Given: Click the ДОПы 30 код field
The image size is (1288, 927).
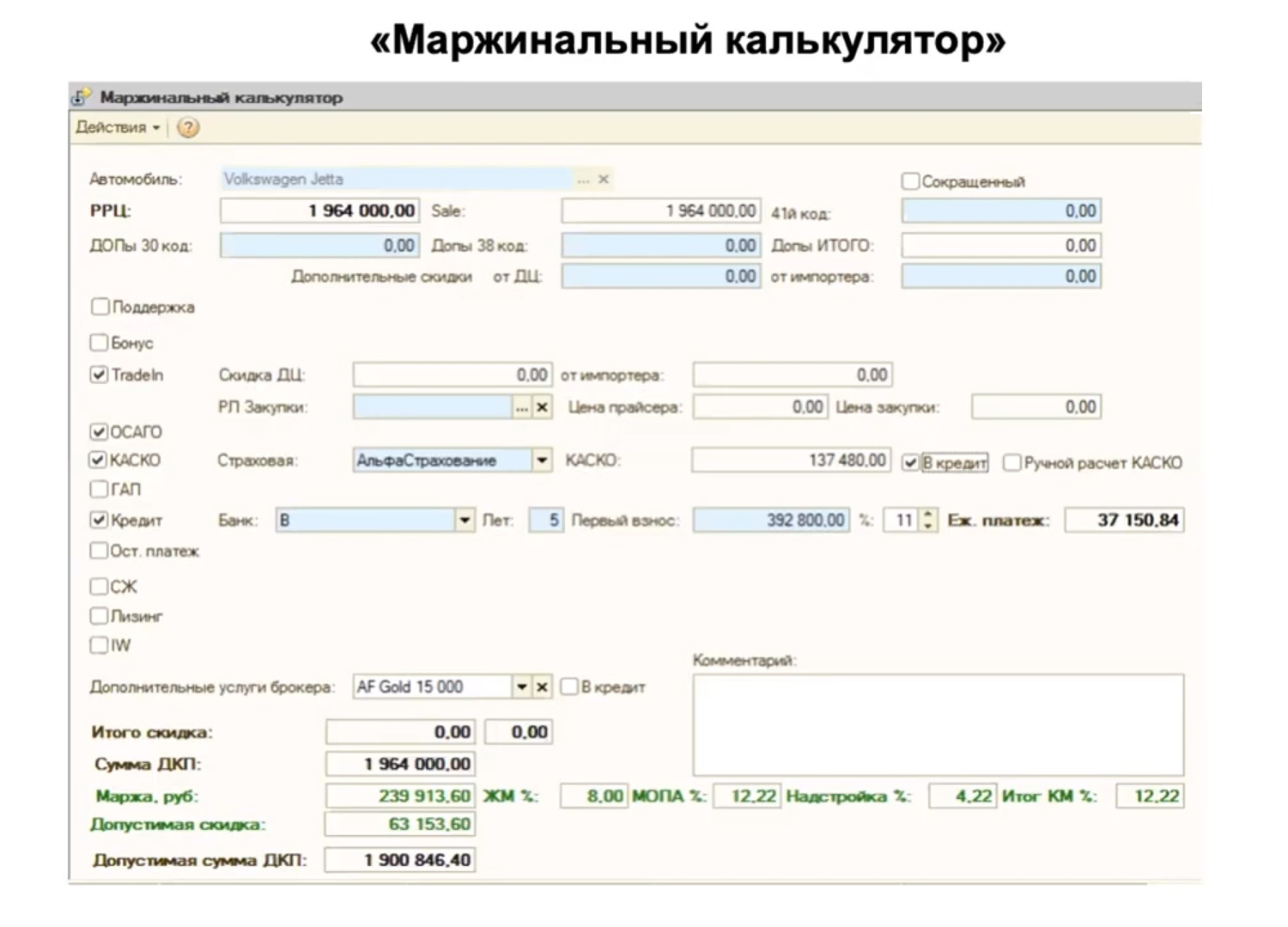Looking at the screenshot, I should [x=319, y=246].
